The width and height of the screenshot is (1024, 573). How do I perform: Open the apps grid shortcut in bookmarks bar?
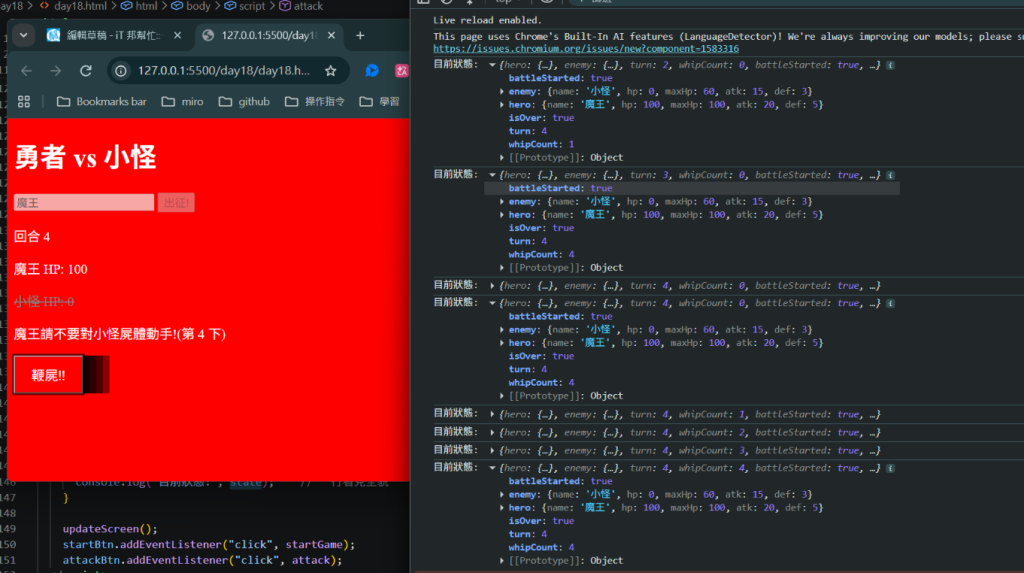24,101
